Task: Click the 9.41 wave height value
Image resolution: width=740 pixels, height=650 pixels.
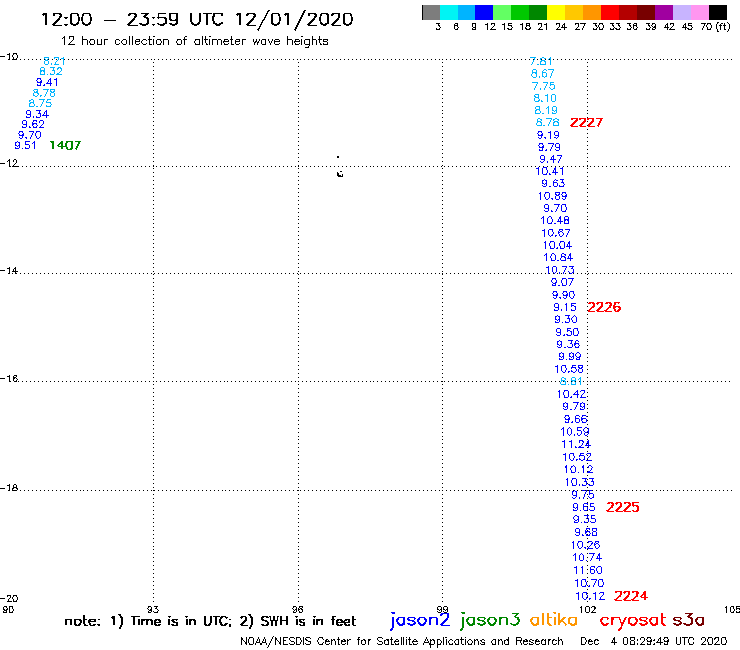Action: click(47, 83)
